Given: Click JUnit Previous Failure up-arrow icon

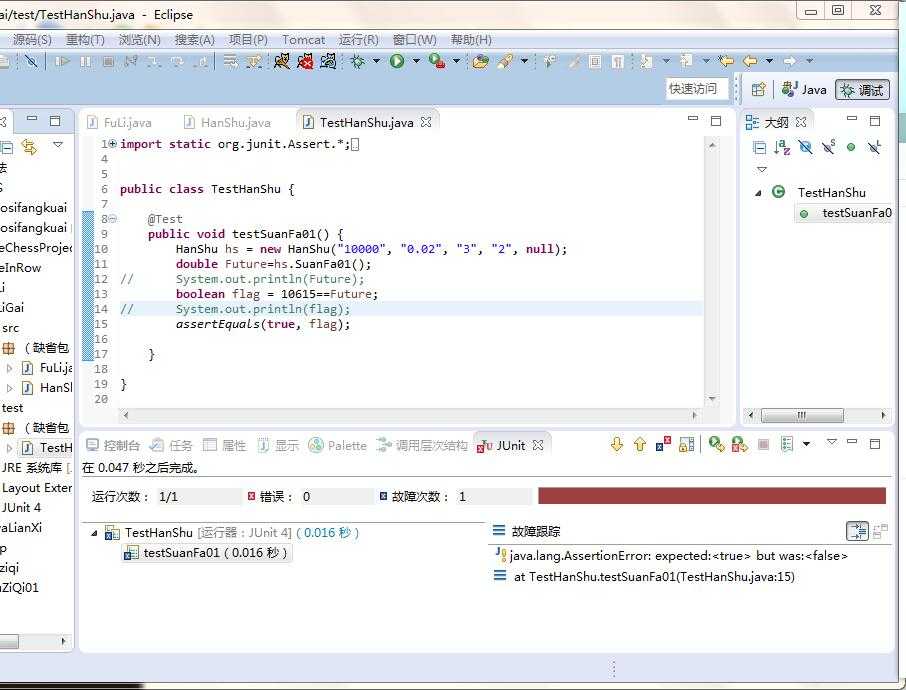Looking at the screenshot, I should 640,444.
